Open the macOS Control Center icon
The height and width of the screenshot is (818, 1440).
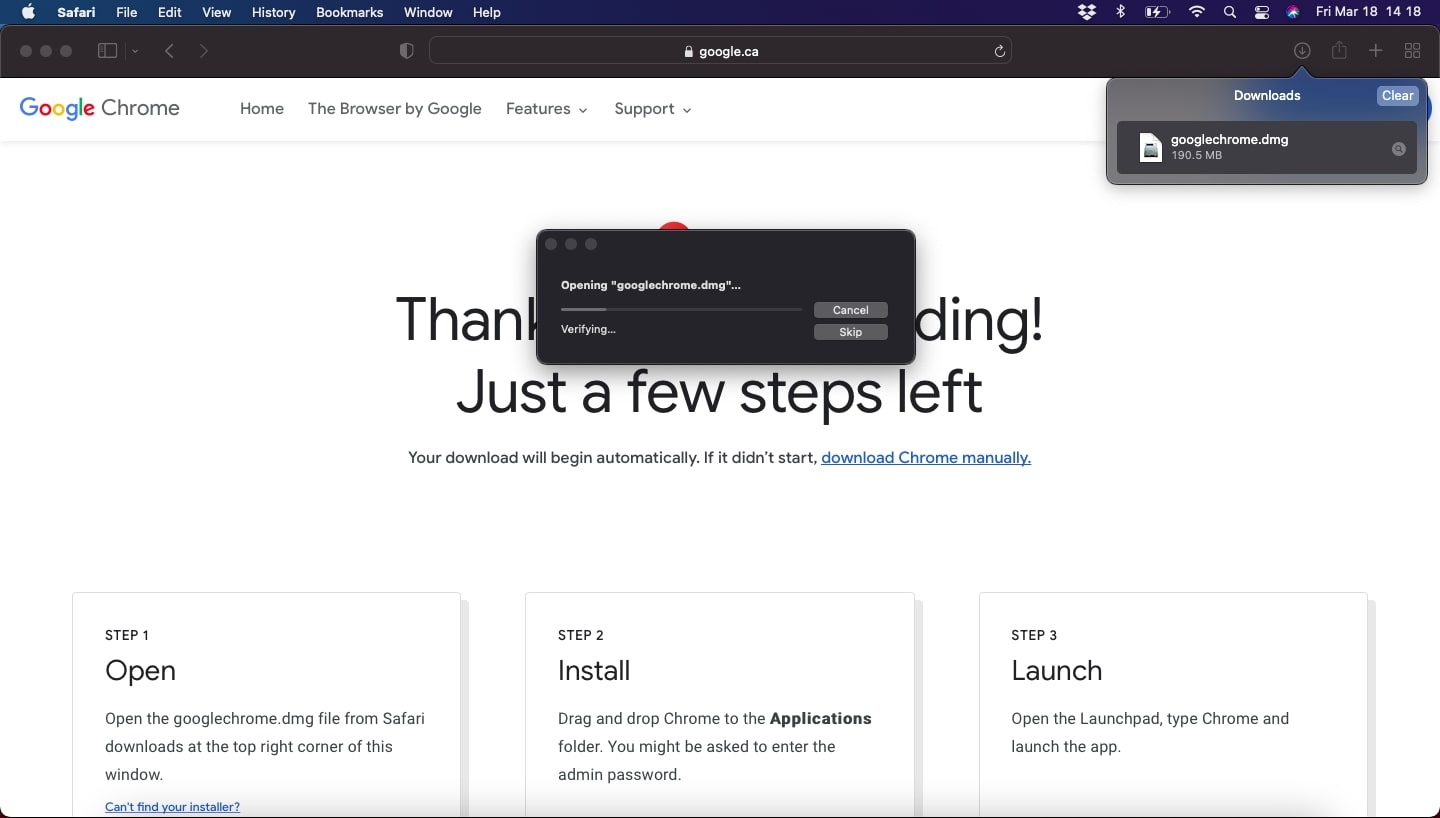(x=1262, y=12)
